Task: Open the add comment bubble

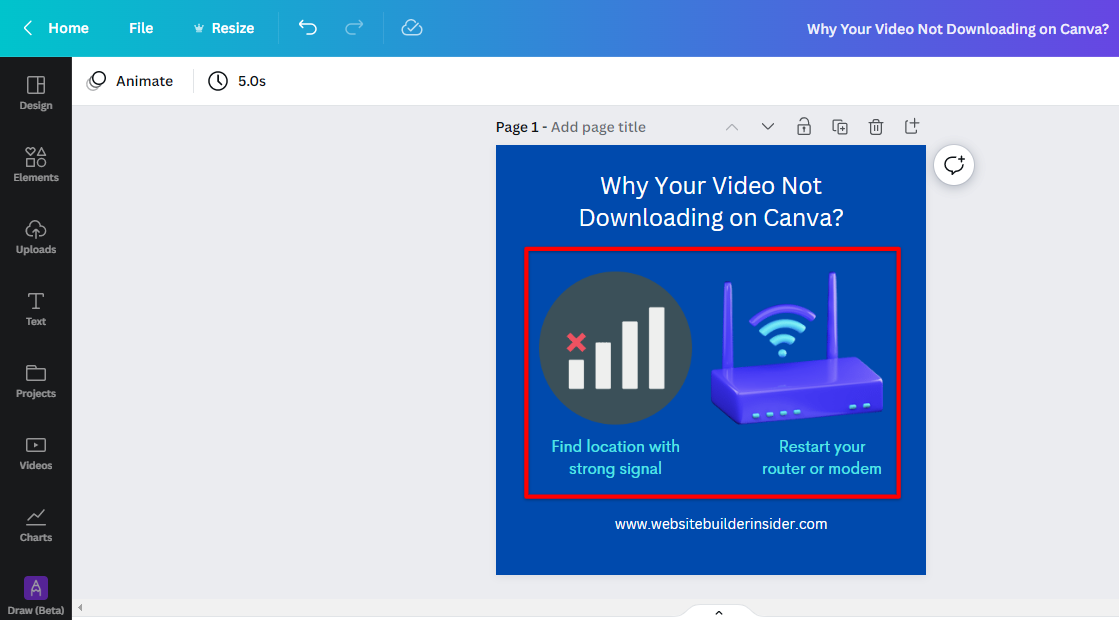Action: (x=954, y=165)
